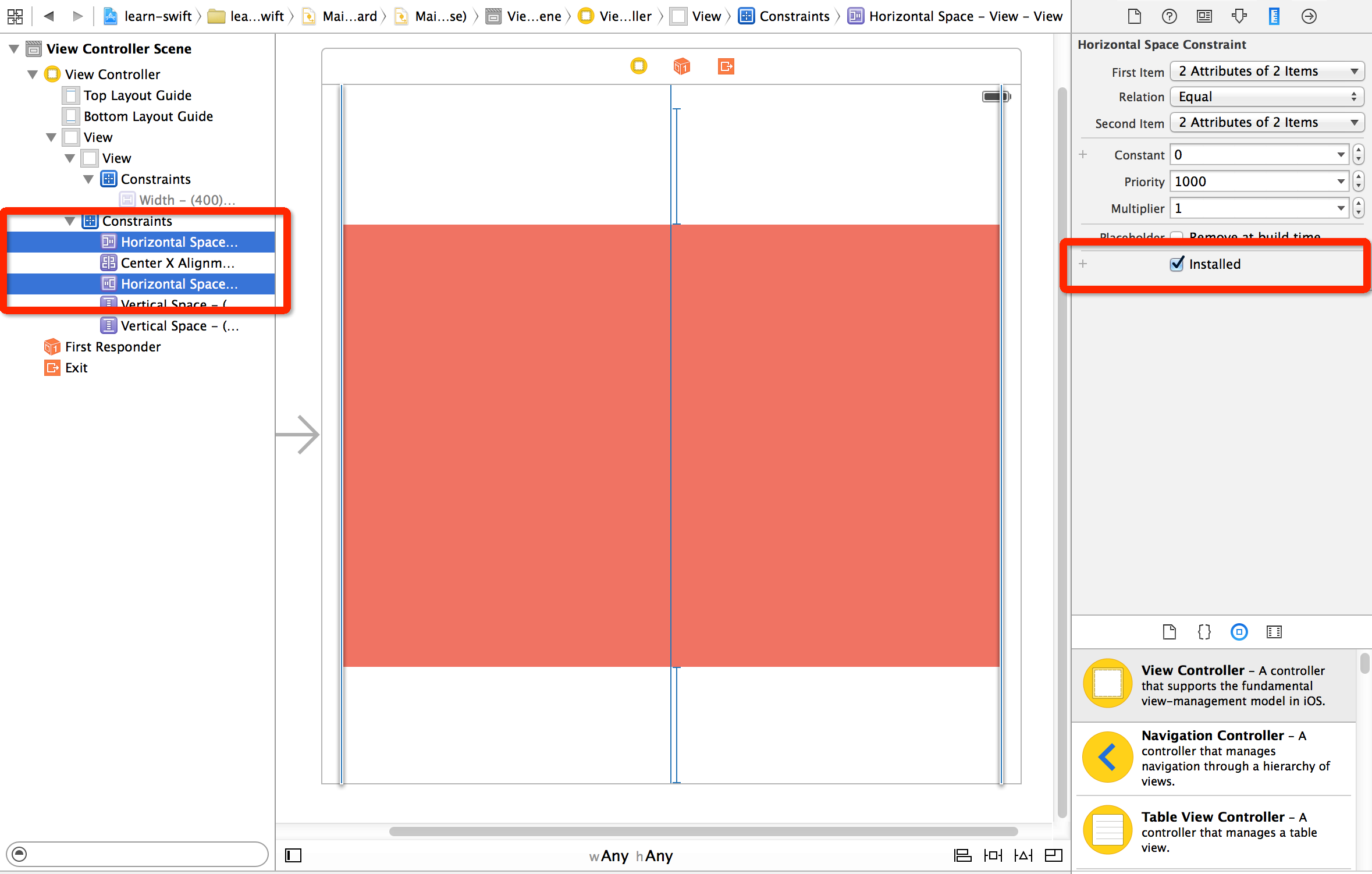
Task: Open the Pin constraints tool
Action: 993,855
